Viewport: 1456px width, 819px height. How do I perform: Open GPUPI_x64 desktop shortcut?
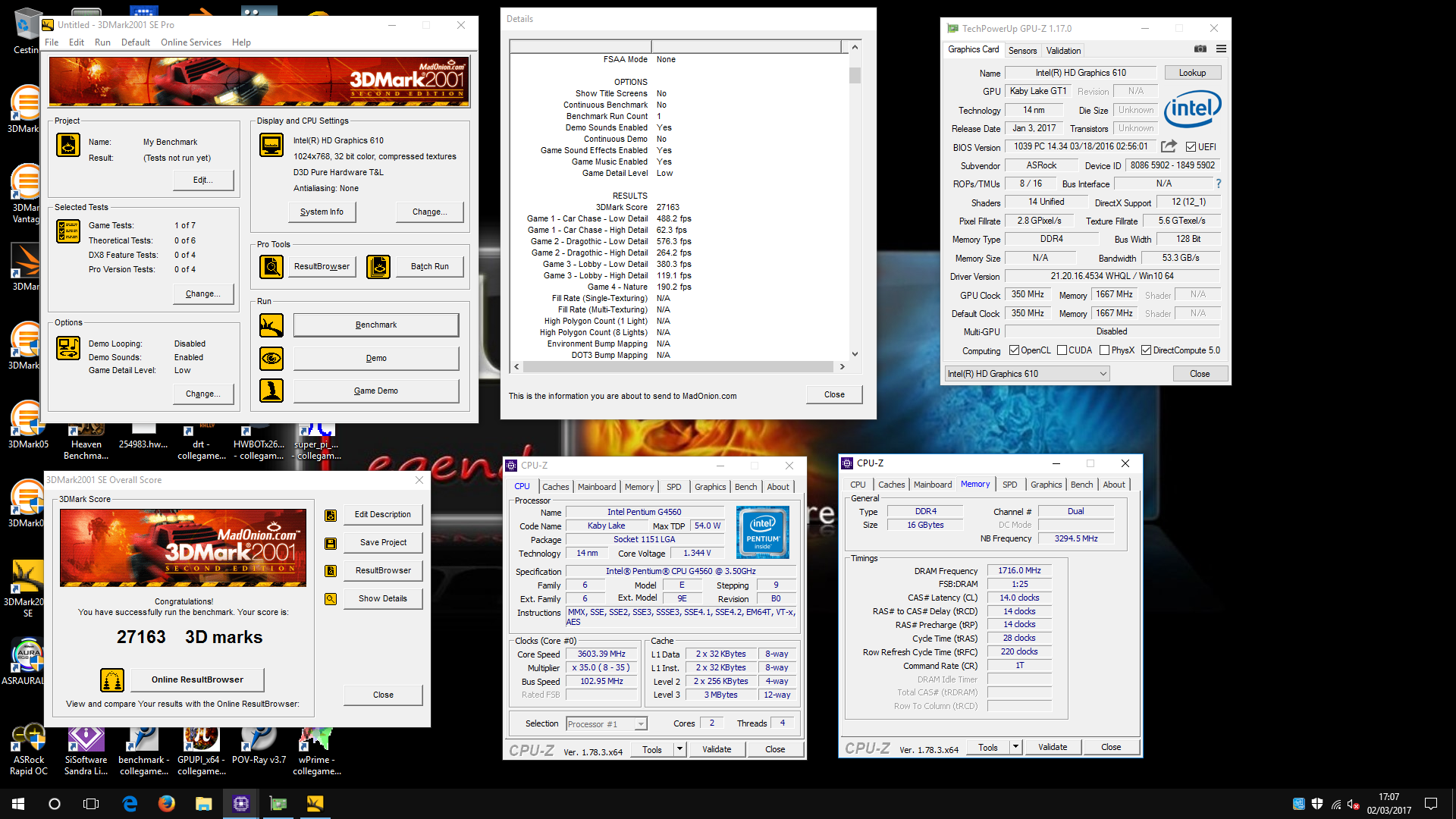[201, 751]
